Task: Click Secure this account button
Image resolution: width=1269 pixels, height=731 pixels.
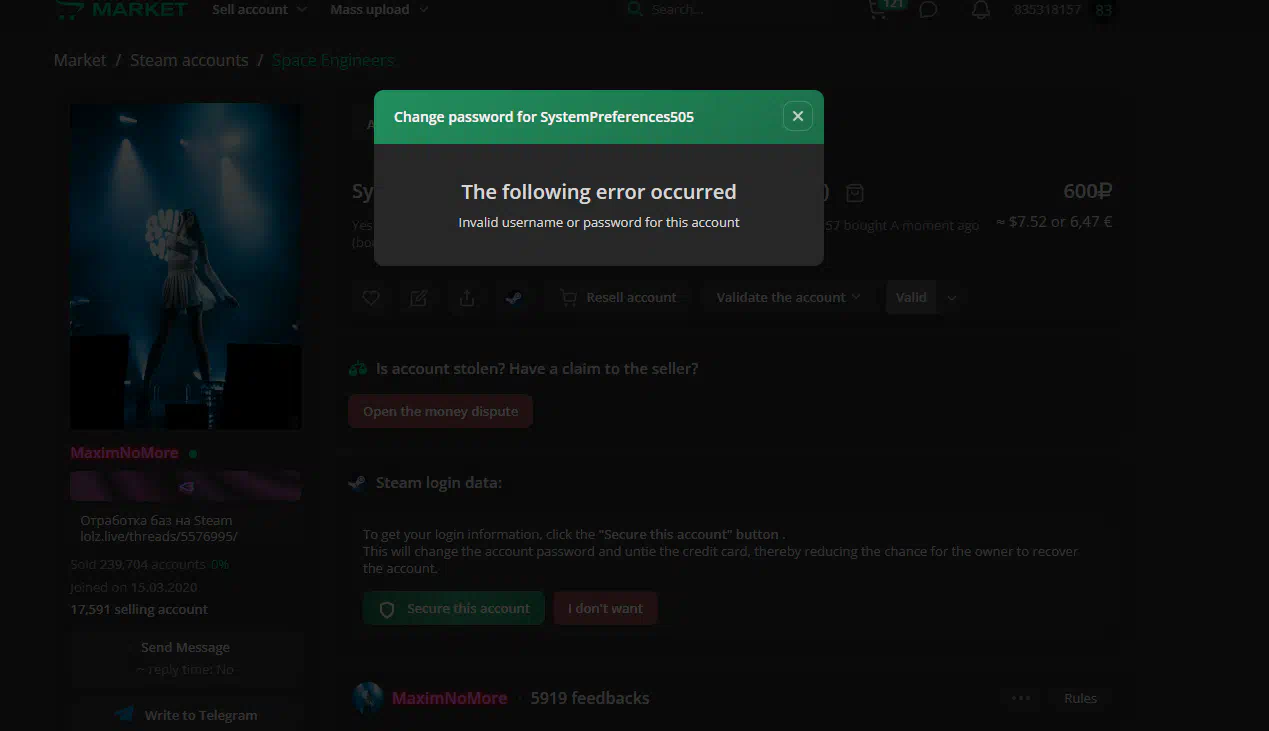Action: pyautogui.click(x=454, y=608)
